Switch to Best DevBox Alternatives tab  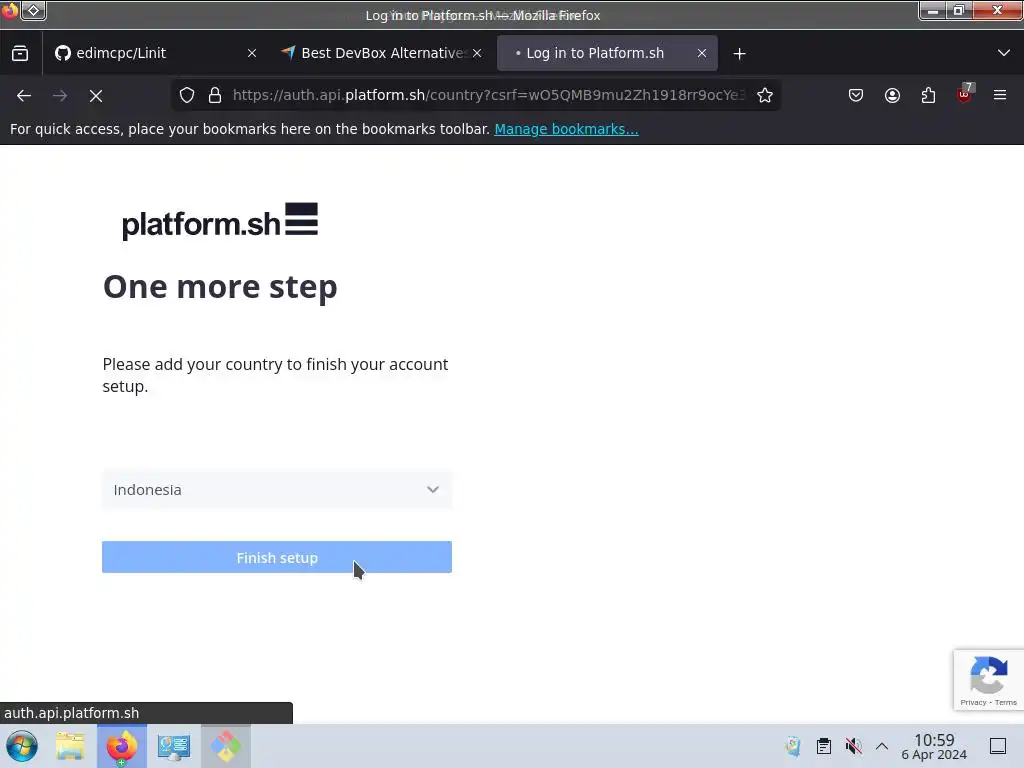[383, 53]
